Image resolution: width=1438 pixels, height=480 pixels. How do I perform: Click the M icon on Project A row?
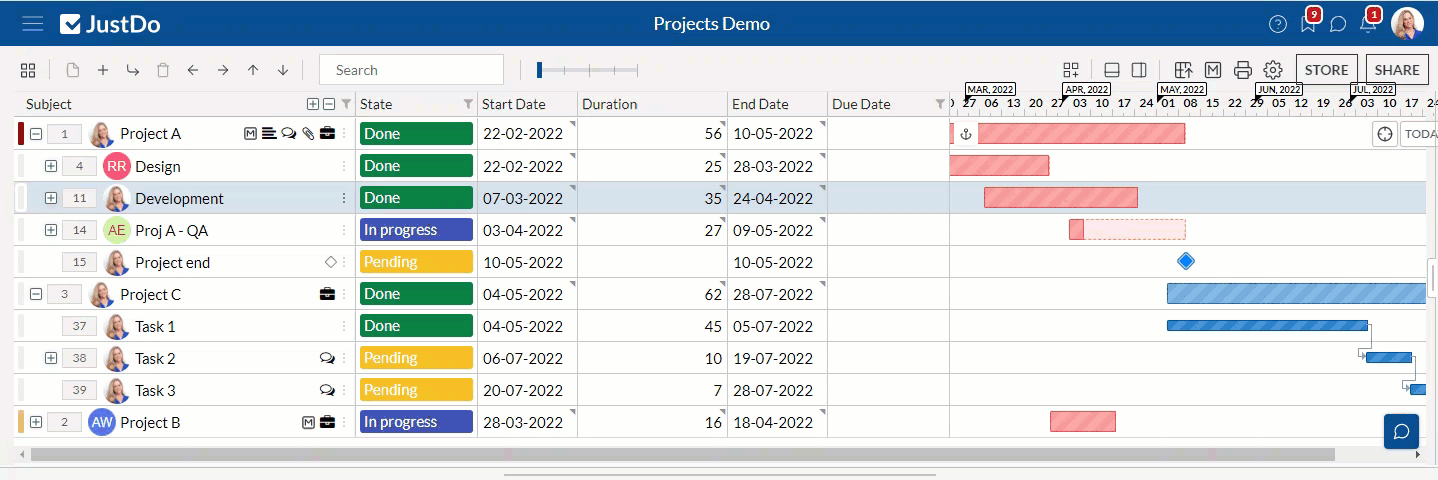(251, 134)
